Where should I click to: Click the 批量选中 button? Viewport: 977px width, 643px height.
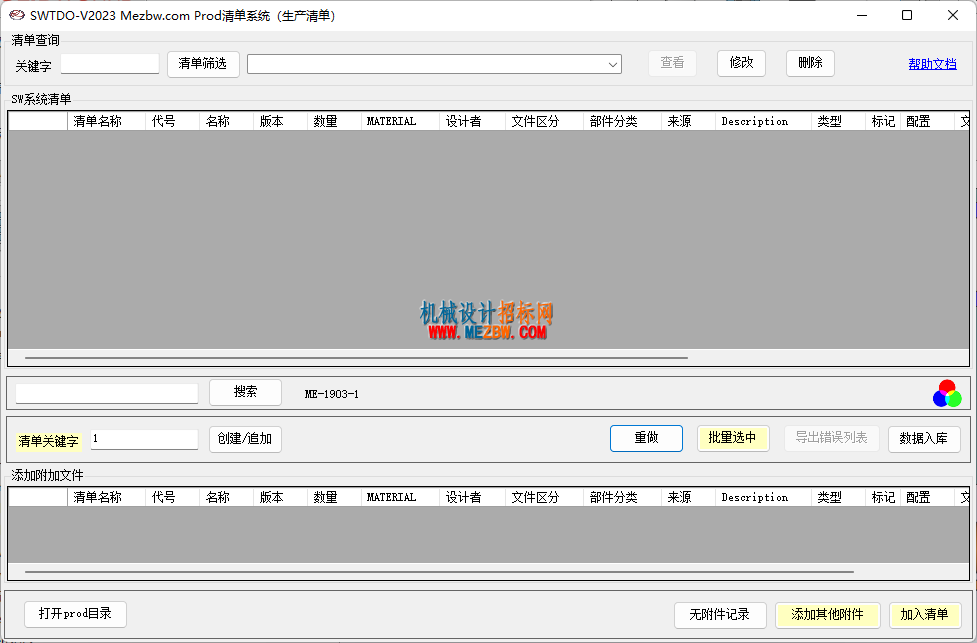click(x=733, y=439)
